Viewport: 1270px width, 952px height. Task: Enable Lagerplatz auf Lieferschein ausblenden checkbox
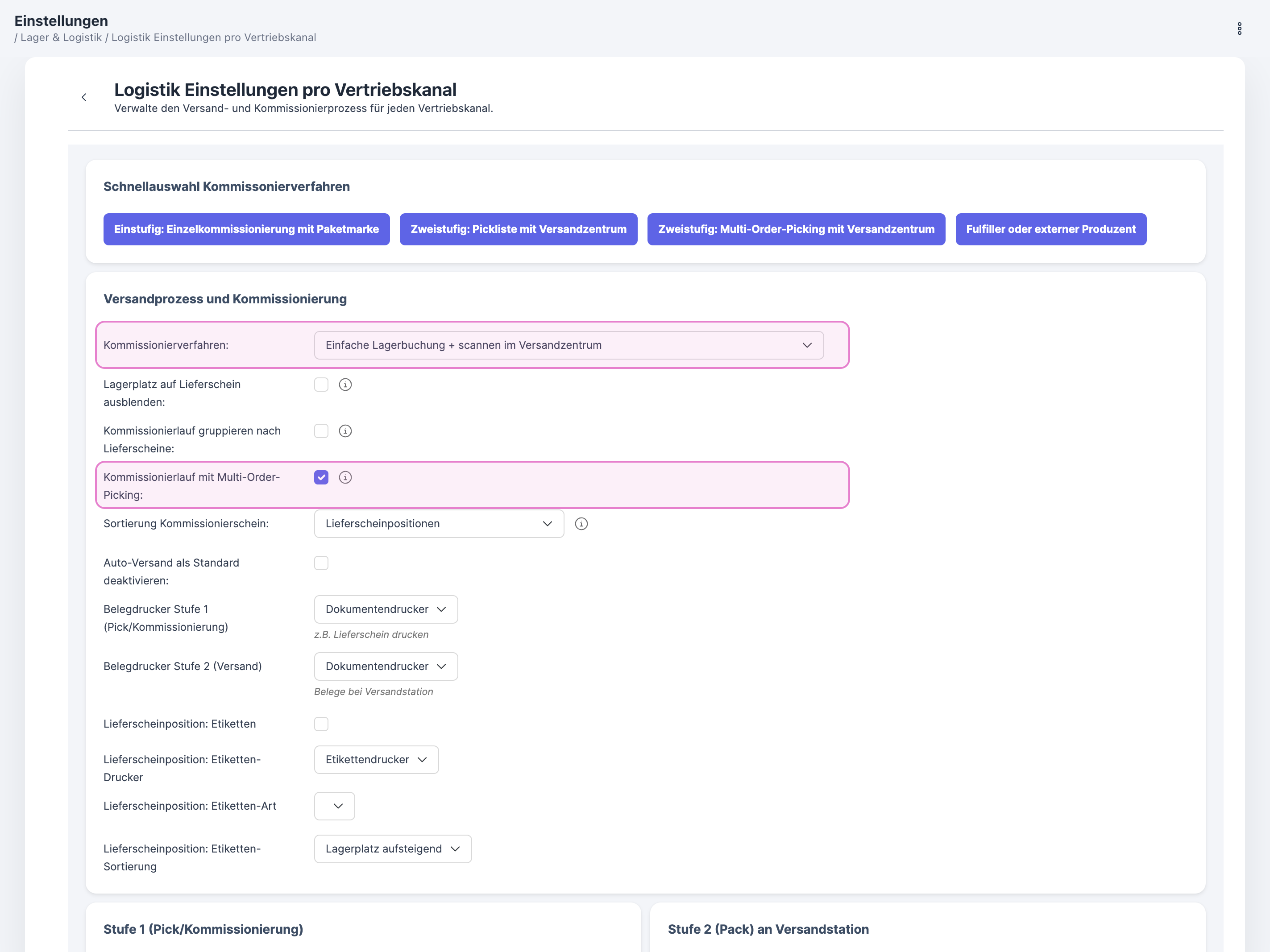tap(321, 385)
